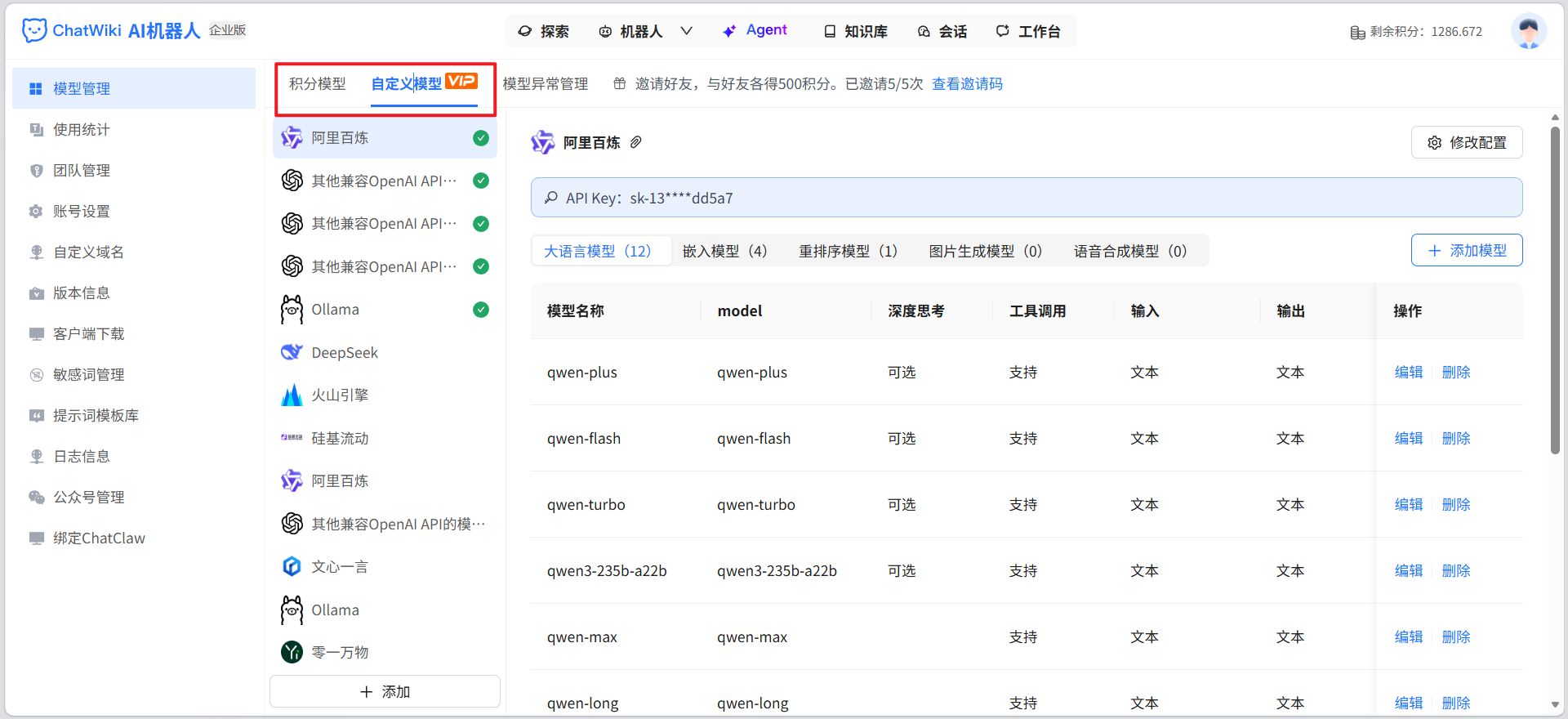Click the 添加模型 button
This screenshot has height=719, width=1568.
[x=1467, y=250]
